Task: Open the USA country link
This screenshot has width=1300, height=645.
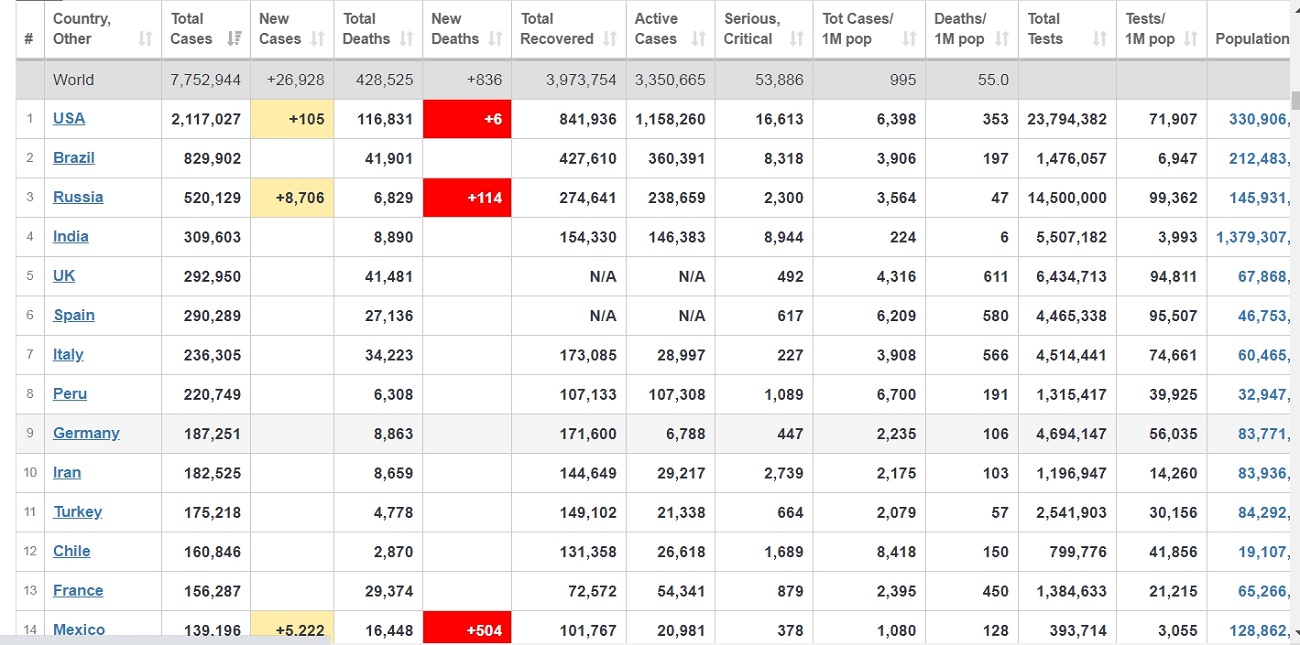Action: [x=69, y=118]
